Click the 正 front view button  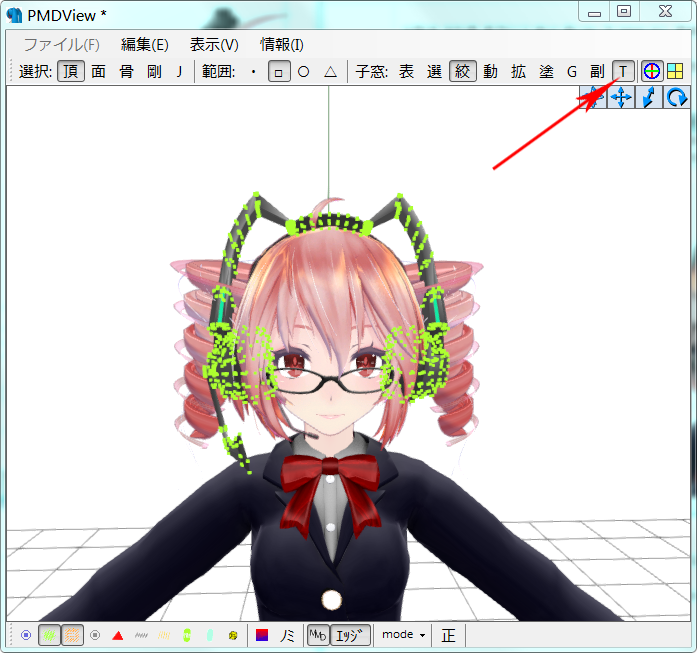[449, 635]
